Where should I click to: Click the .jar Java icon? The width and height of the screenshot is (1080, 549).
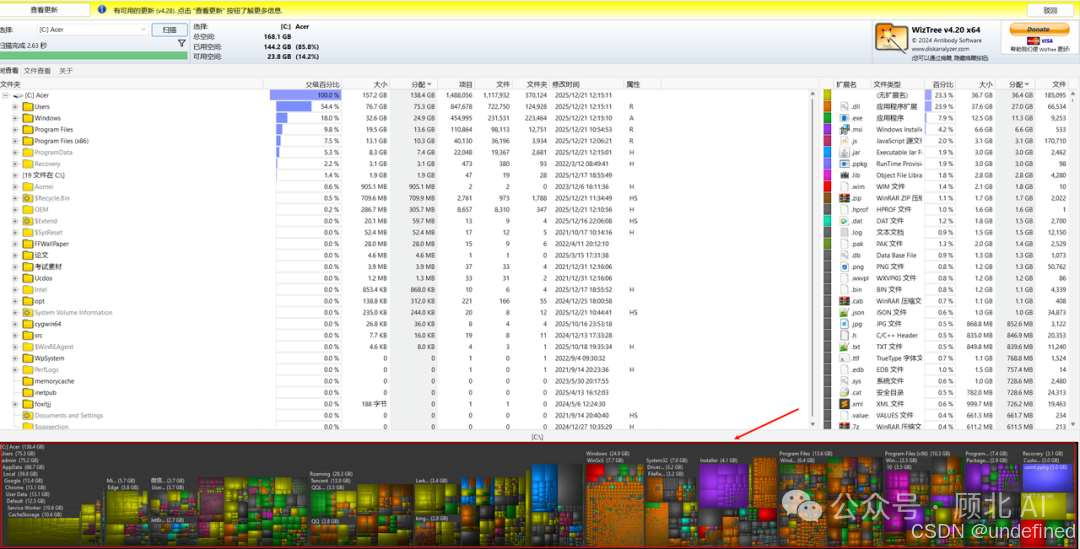click(844, 152)
